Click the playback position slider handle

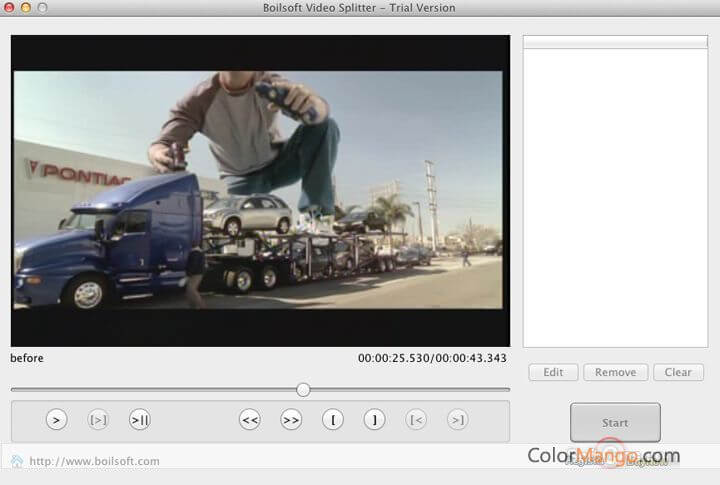[x=303, y=389]
